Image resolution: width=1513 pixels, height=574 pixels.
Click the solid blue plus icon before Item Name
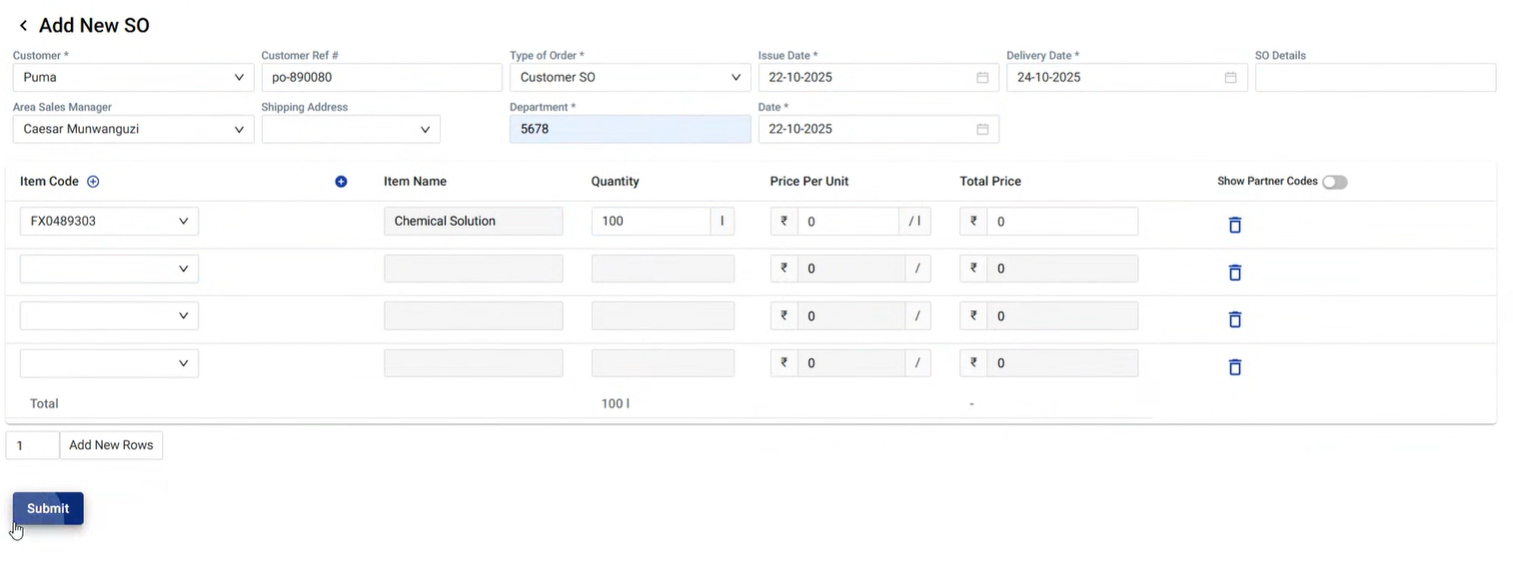[341, 182]
